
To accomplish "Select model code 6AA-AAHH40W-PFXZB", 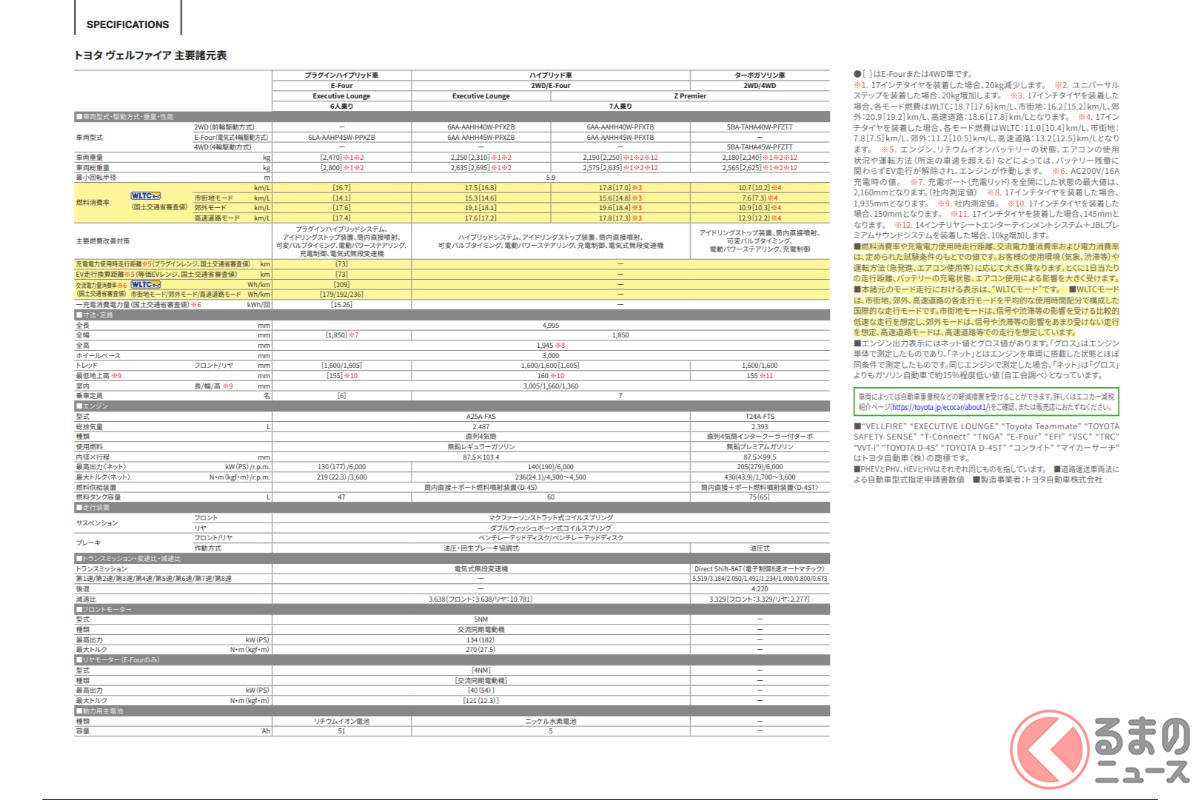I will [x=482, y=128].
